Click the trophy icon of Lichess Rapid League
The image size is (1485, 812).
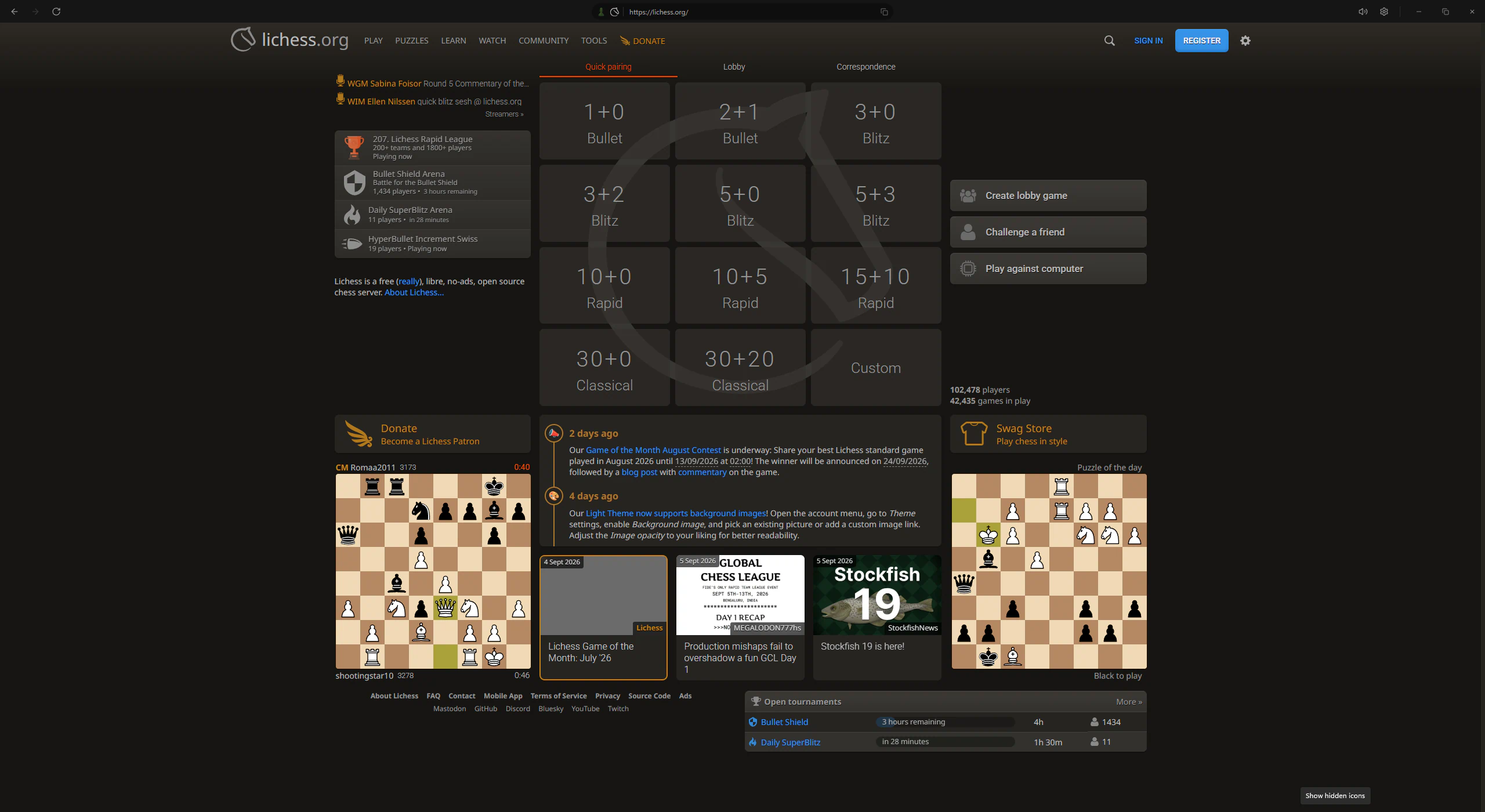click(x=354, y=147)
